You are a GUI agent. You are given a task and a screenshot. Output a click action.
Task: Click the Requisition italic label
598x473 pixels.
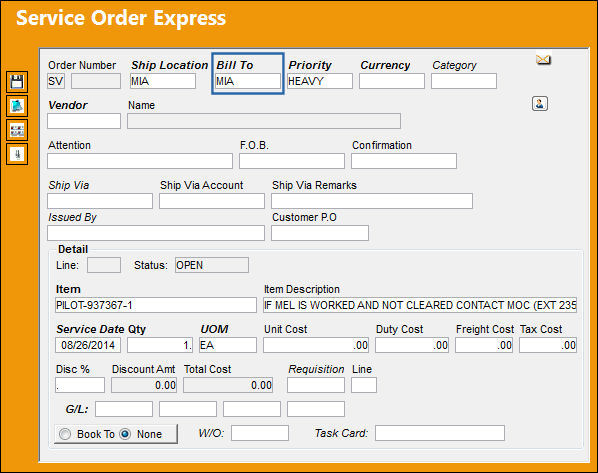(x=316, y=369)
